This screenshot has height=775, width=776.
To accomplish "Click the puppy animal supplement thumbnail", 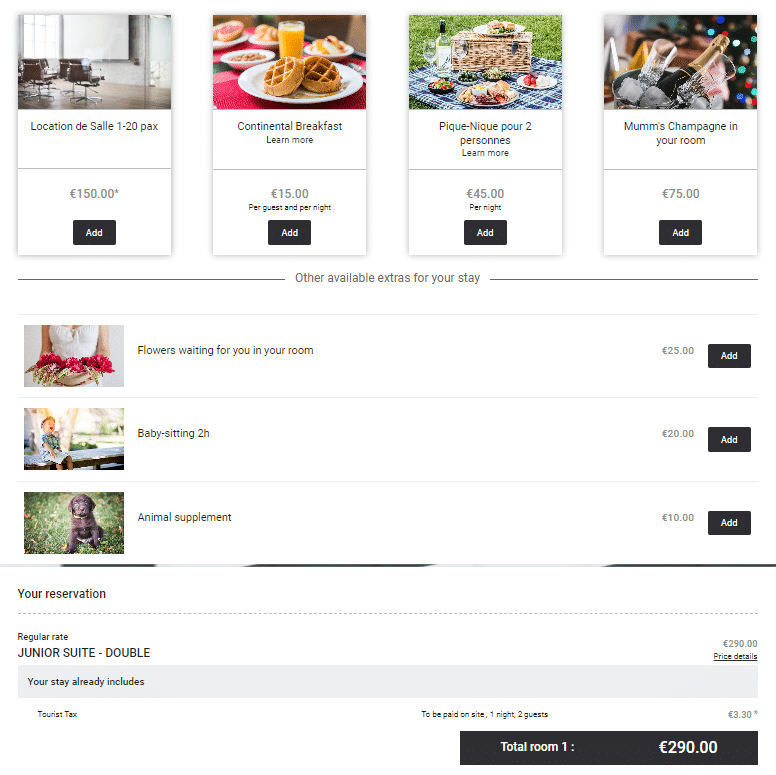I will (x=74, y=523).
